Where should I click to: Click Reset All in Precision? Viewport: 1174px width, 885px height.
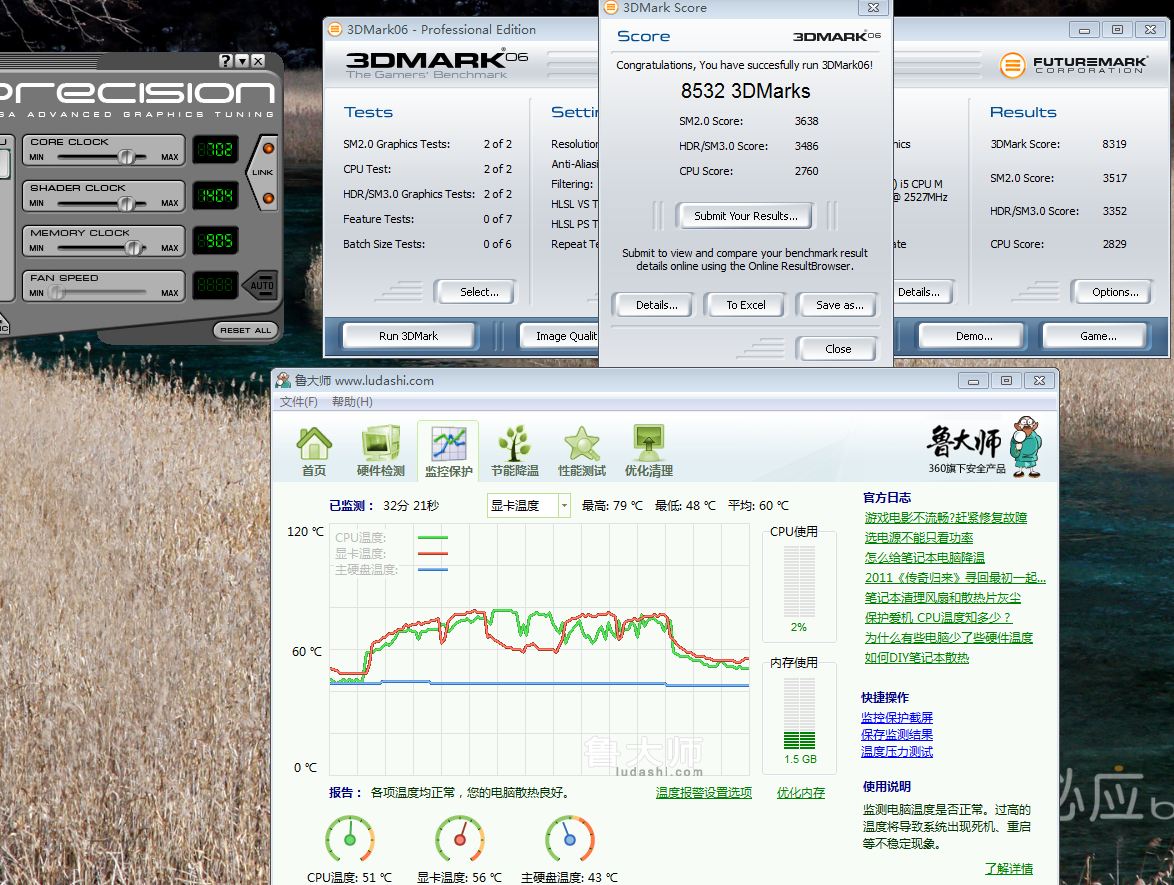pyautogui.click(x=246, y=330)
